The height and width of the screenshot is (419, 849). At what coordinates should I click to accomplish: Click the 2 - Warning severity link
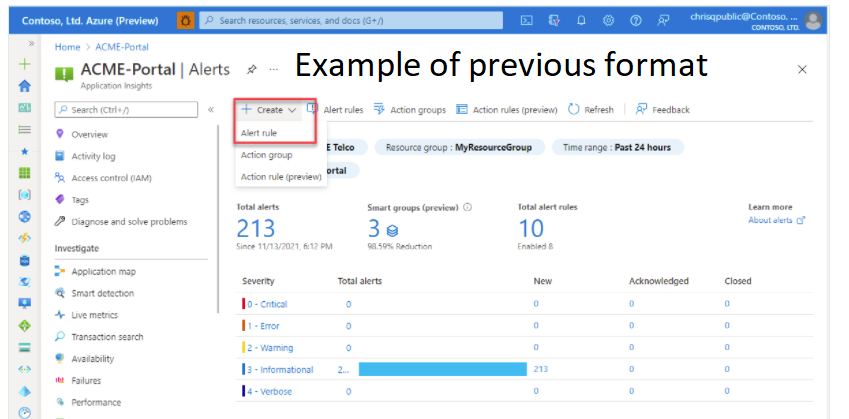tap(270, 348)
